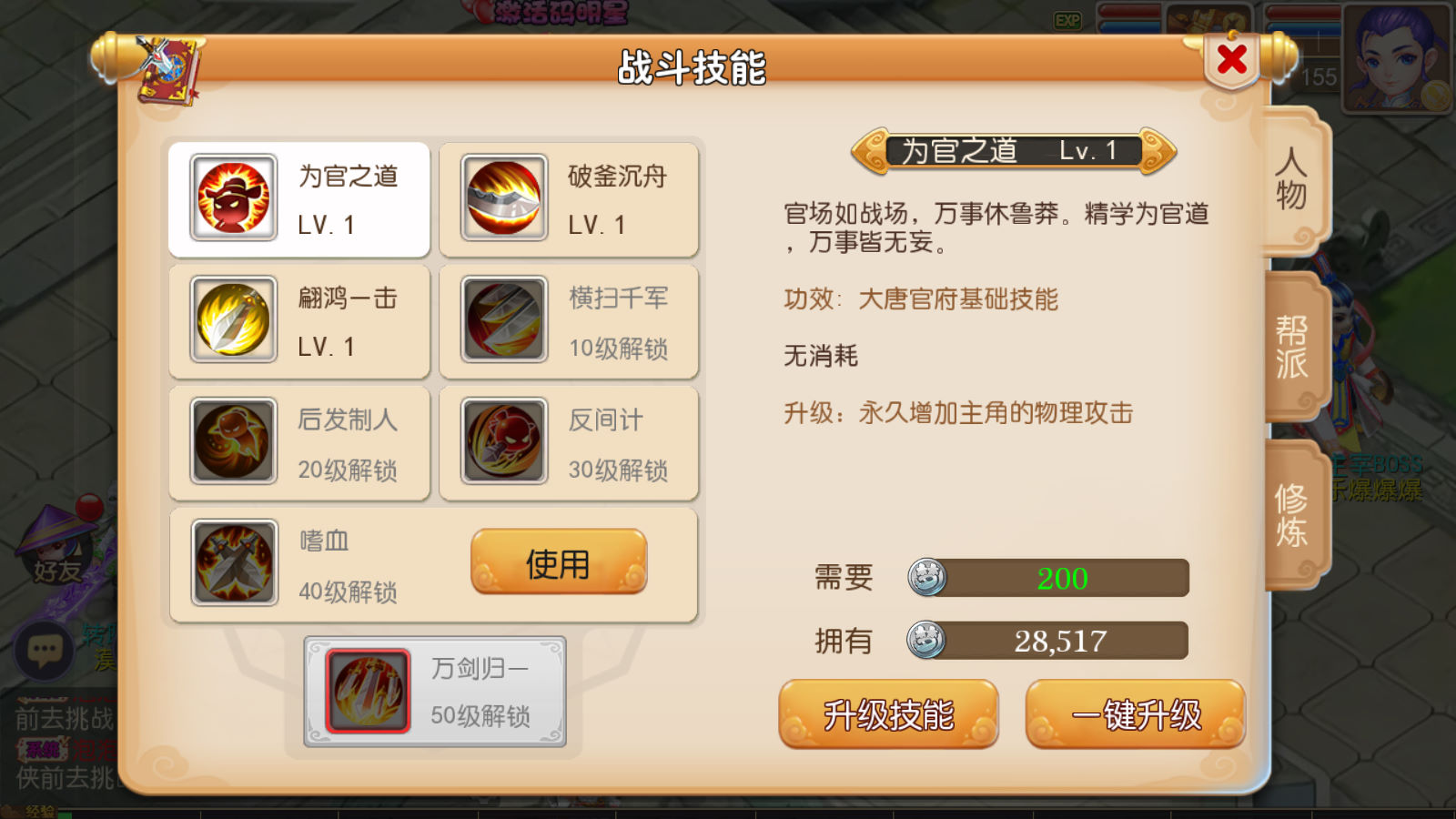Click the left arrow on skill title bar
The width and height of the screenshot is (1456, 819).
point(871,150)
